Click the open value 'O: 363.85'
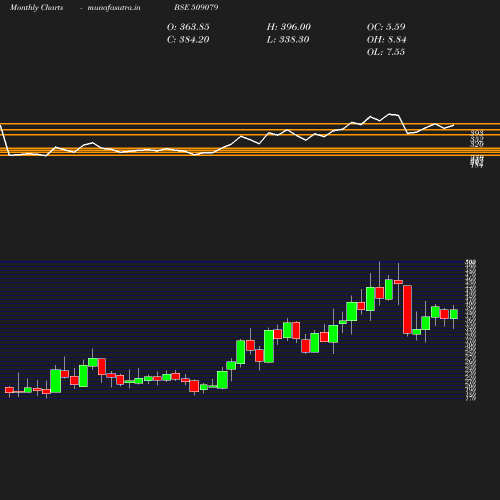The image size is (500, 500). 188,27
